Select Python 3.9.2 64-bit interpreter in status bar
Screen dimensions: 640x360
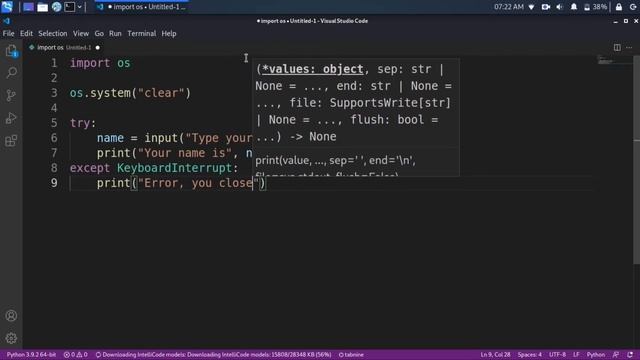pyautogui.click(x=31, y=355)
